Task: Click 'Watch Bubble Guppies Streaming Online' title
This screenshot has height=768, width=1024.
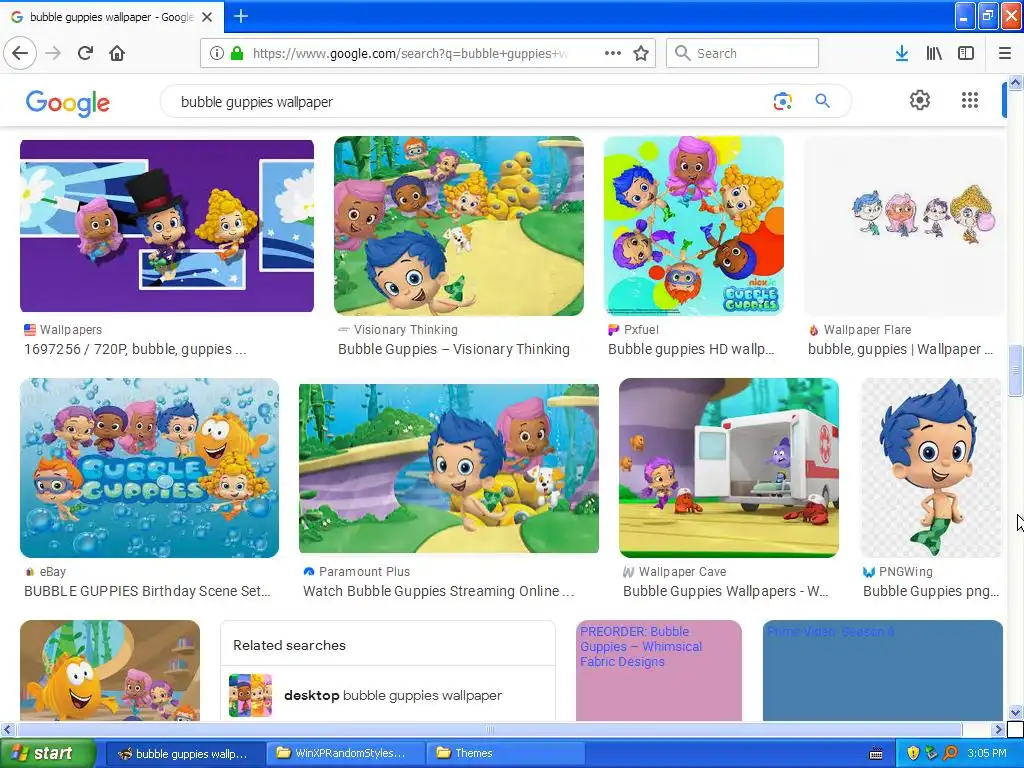Action: pos(438,591)
